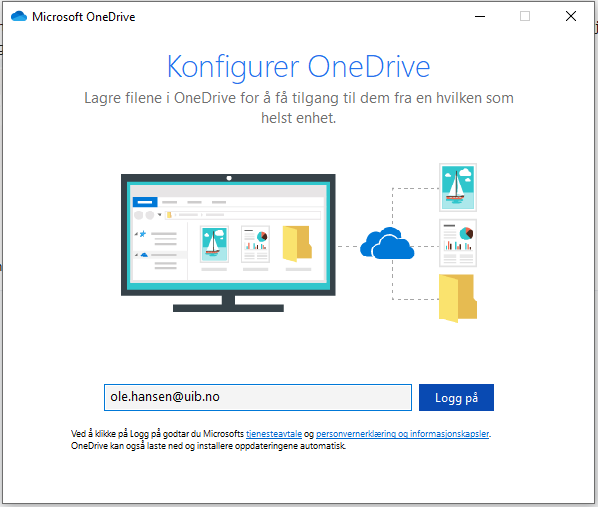Viewport: 598px width, 507px height.
Task: Click the sailboat thumbnail inside the monitor
Action: click(x=214, y=244)
